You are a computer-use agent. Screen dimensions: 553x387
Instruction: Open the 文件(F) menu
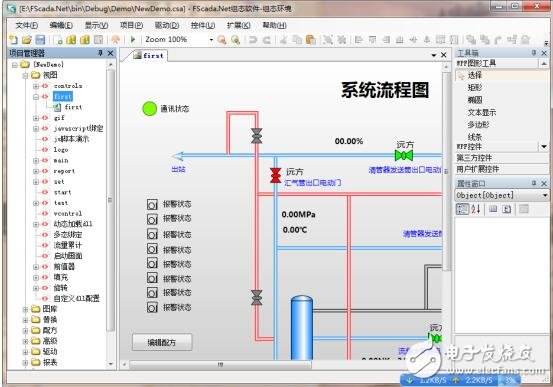click(26, 25)
